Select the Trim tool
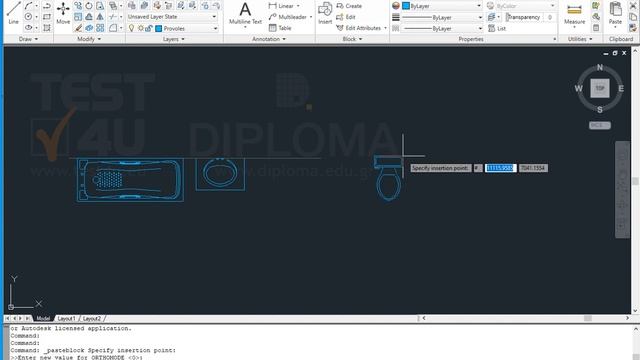640x360 pixels. (x=113, y=17)
